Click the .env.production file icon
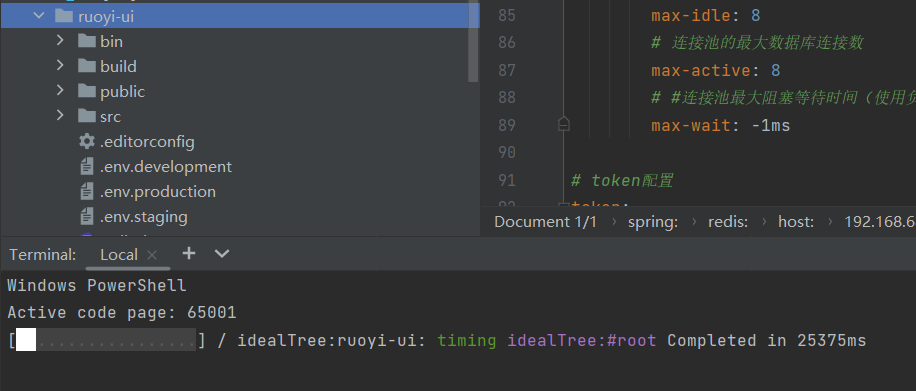Image resolution: width=916 pixels, height=391 pixels. (86, 192)
